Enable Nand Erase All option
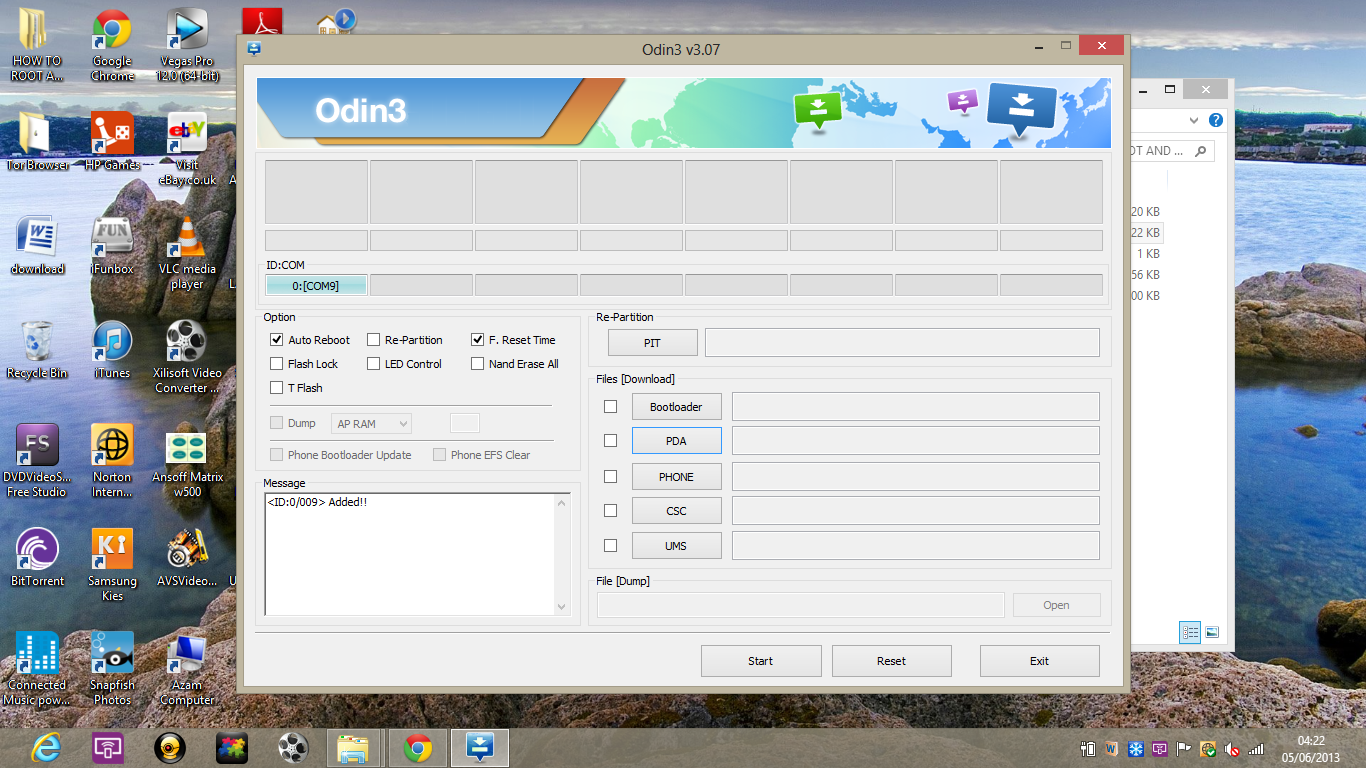 point(478,364)
